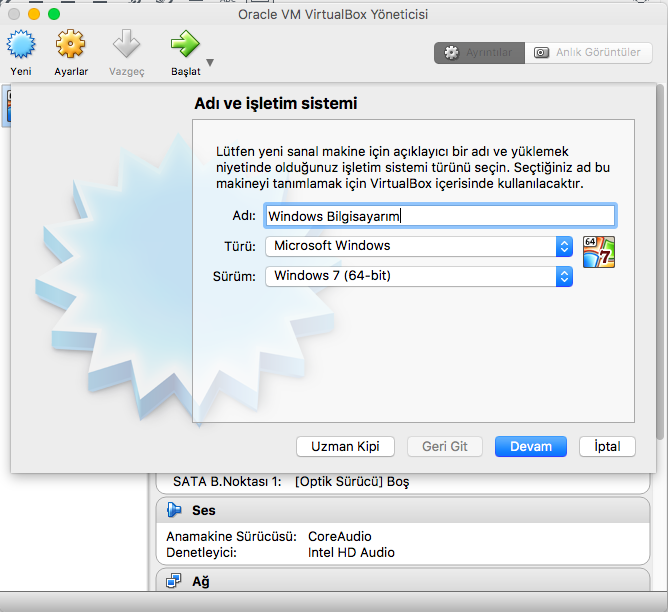668x612 pixels.
Task: Click 'Anamakine Sürücüsü:' label
Action: (x=231, y=536)
